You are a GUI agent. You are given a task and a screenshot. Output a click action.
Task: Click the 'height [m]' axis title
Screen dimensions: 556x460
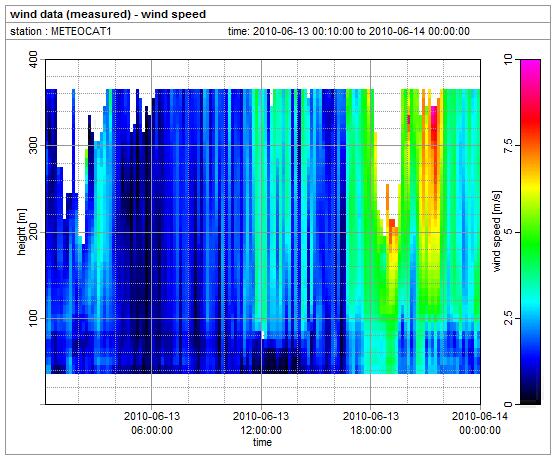(x=21, y=232)
